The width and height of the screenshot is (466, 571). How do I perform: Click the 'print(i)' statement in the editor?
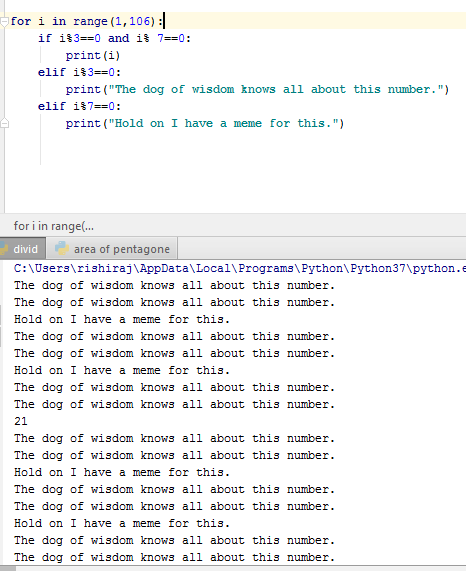93,55
